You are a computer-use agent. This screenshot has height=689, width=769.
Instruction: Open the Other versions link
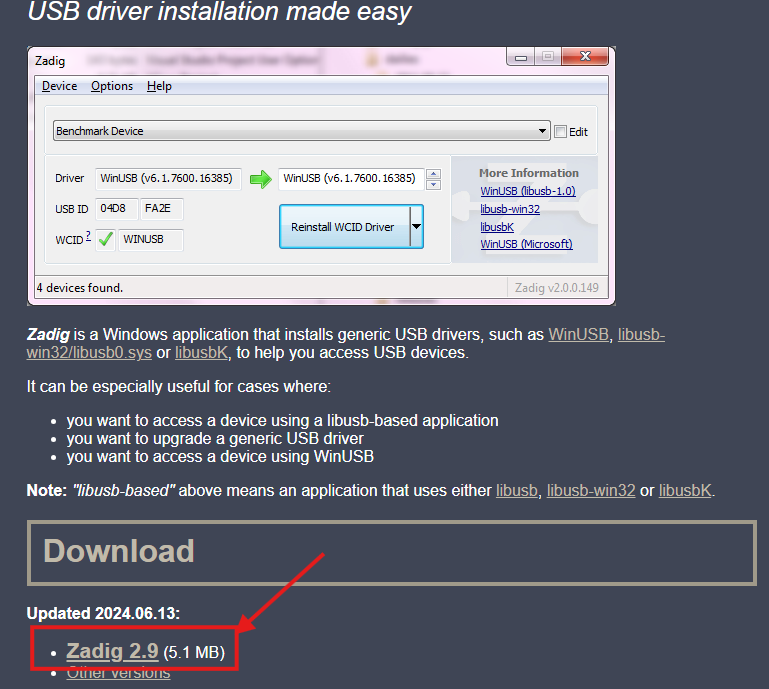(x=118, y=673)
